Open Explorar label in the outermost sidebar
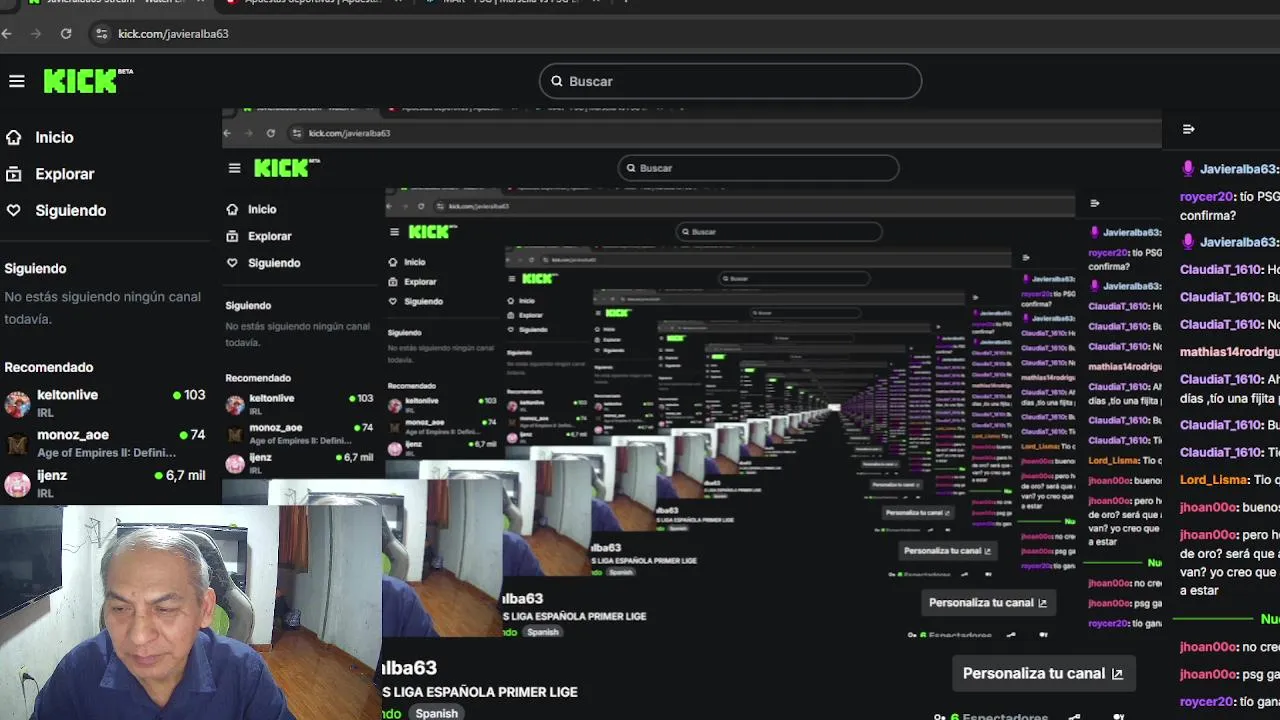The width and height of the screenshot is (1280, 720). 65,174
